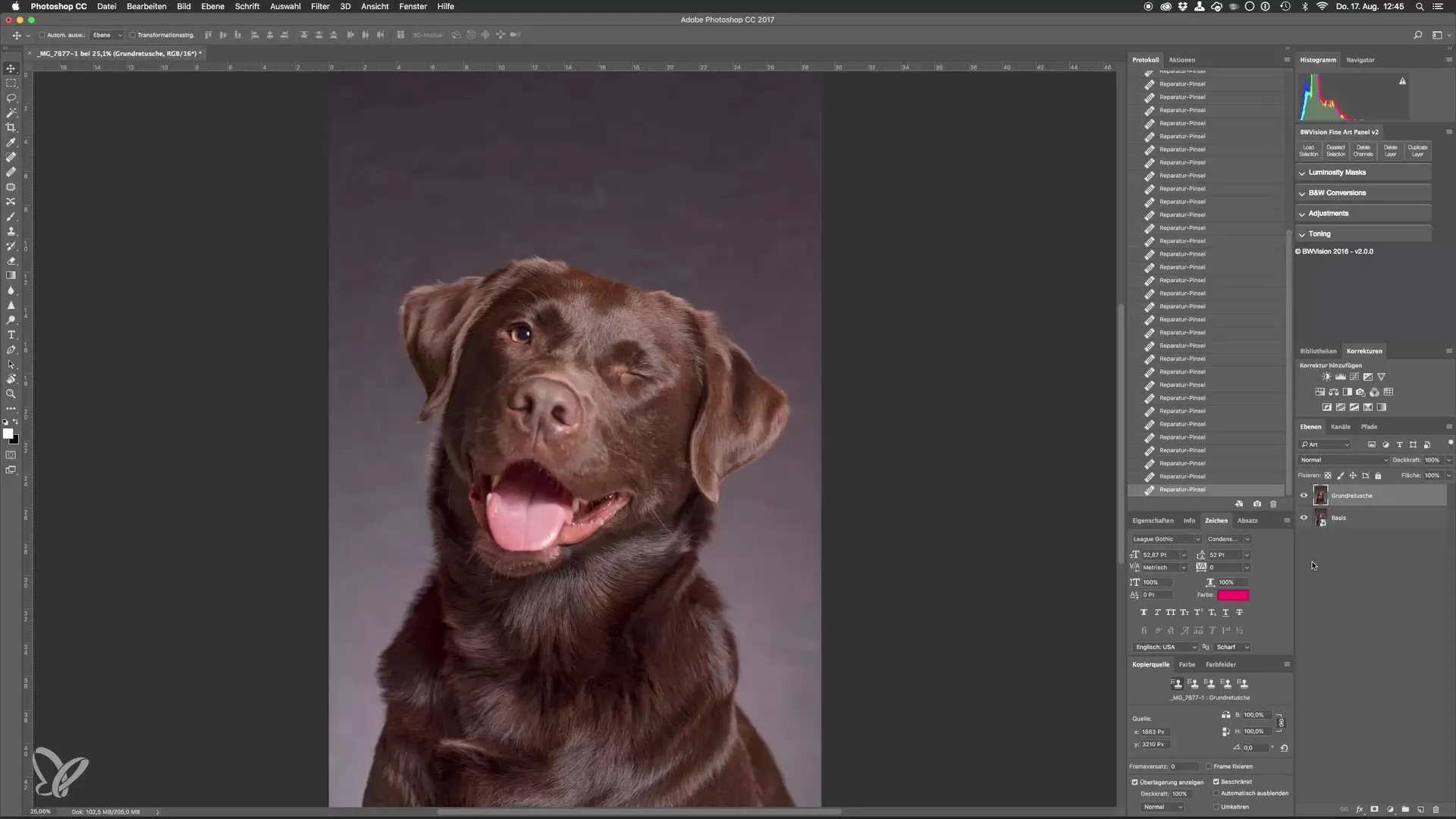Expand Adjustments section in BWVision panel

click(1363, 214)
